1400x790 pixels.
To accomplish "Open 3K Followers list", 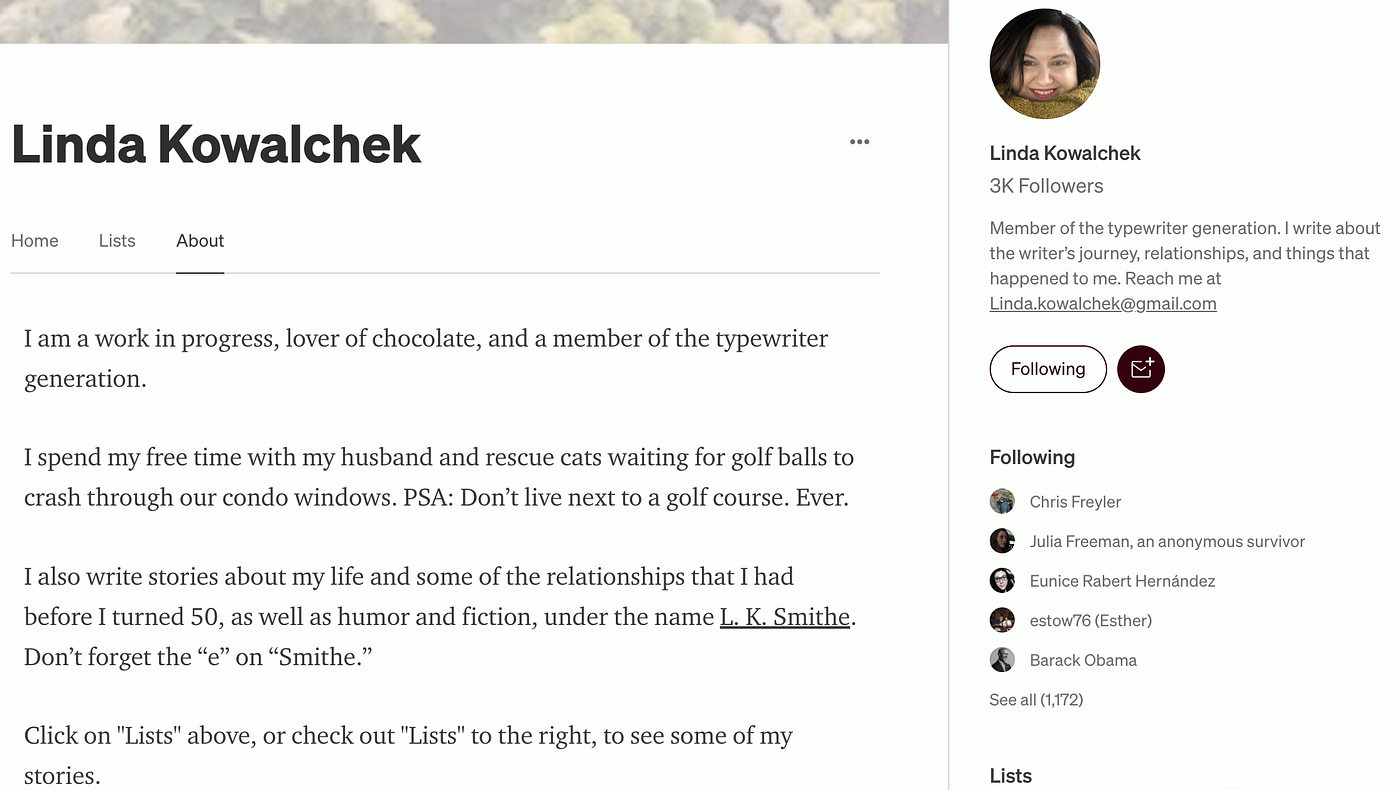I will (x=1046, y=186).
